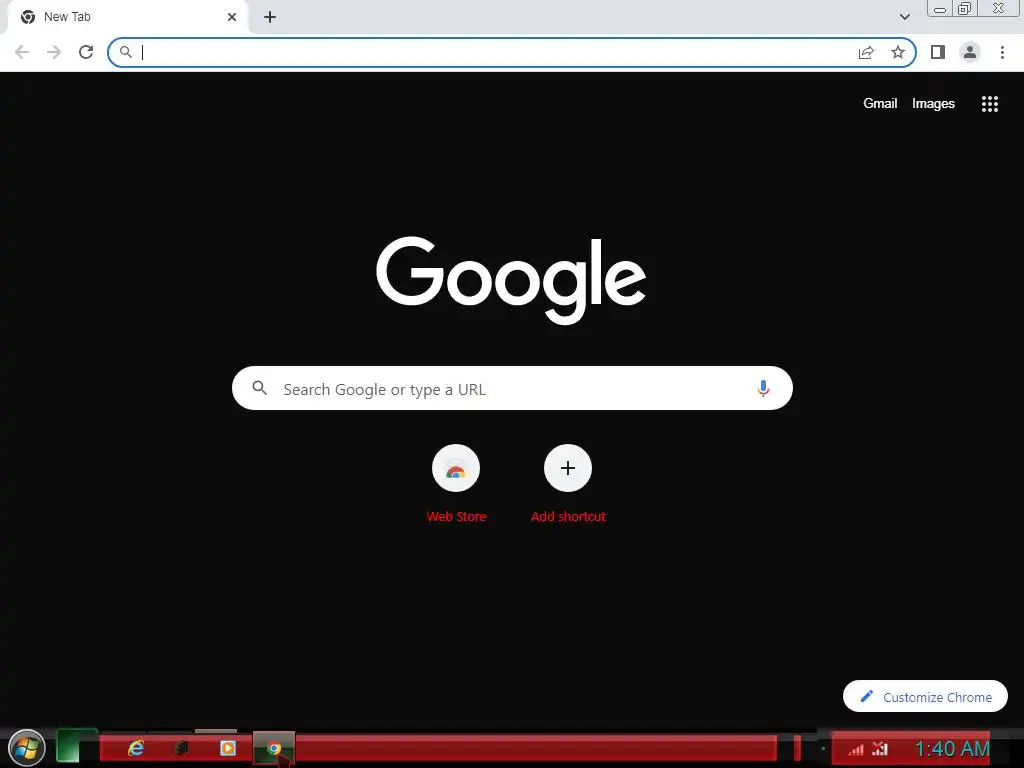The image size is (1024, 768).
Task: Open a new tab with the plus button
Action: [x=270, y=17]
